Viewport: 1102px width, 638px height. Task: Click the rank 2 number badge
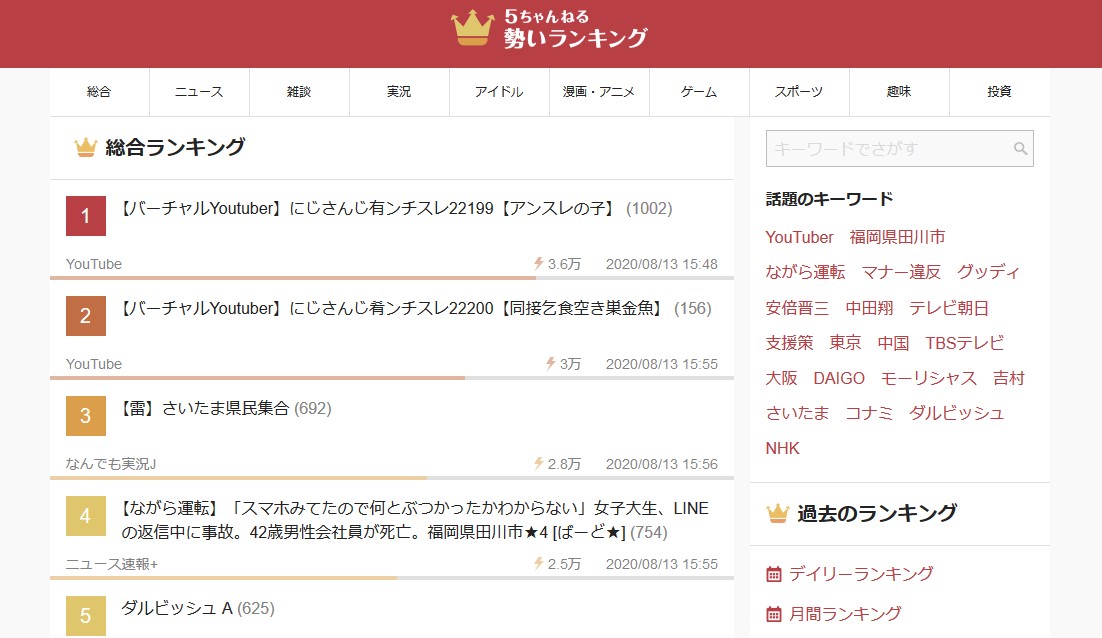click(86, 315)
